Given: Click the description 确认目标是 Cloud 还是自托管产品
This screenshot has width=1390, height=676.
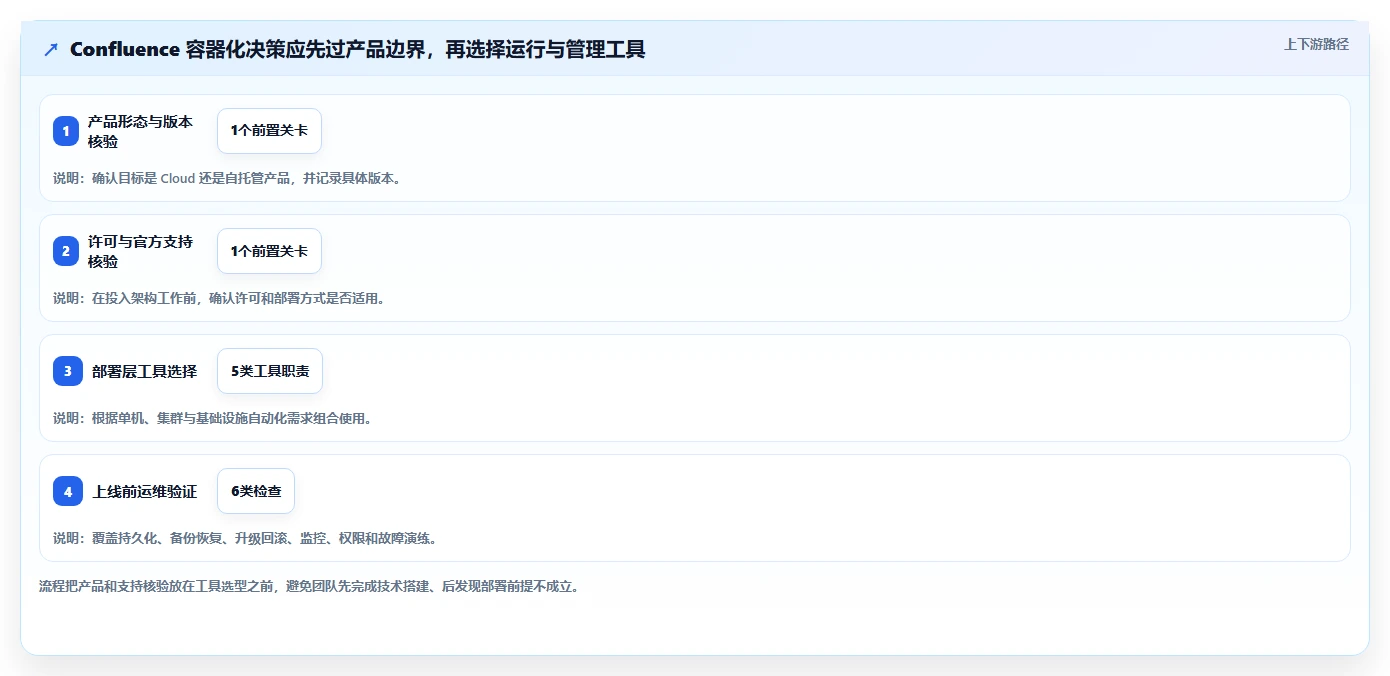Looking at the screenshot, I should coord(227,178).
